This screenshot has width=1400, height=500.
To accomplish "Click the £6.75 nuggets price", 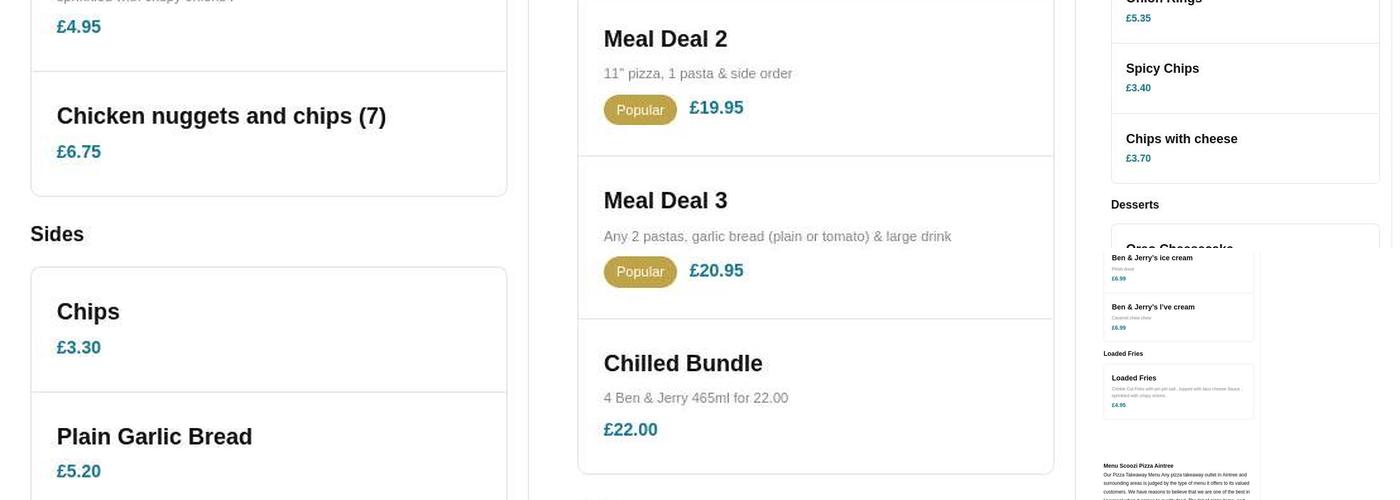I will tap(78, 152).
